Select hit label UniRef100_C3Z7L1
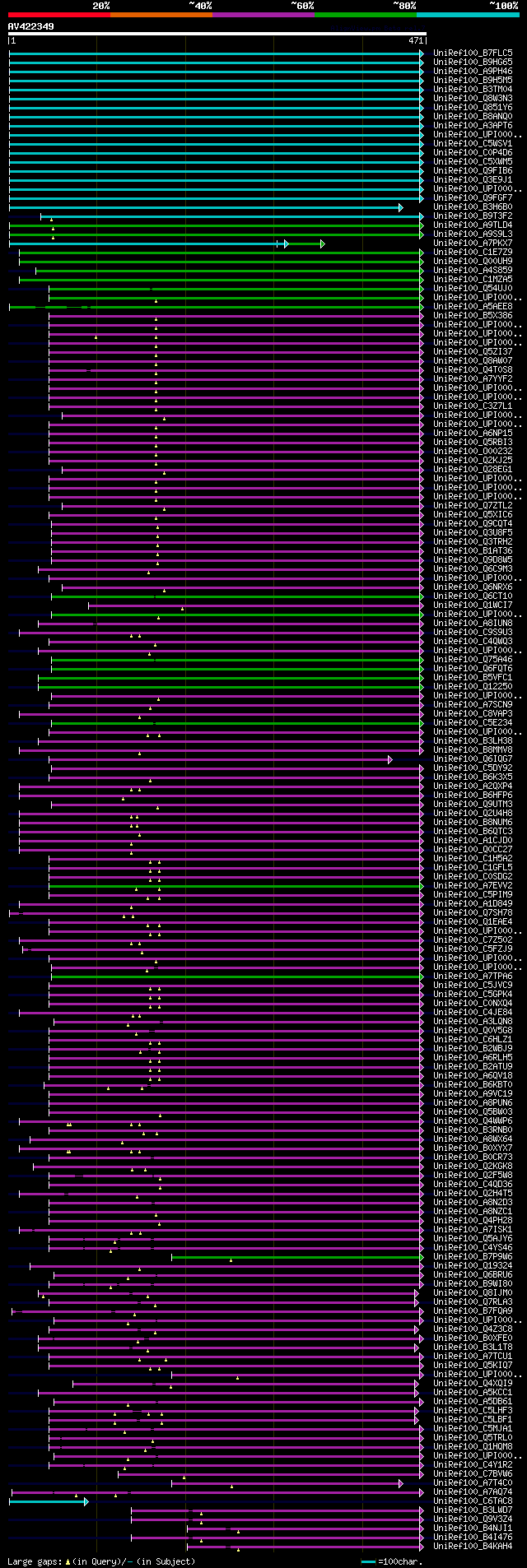 pos(473,406)
